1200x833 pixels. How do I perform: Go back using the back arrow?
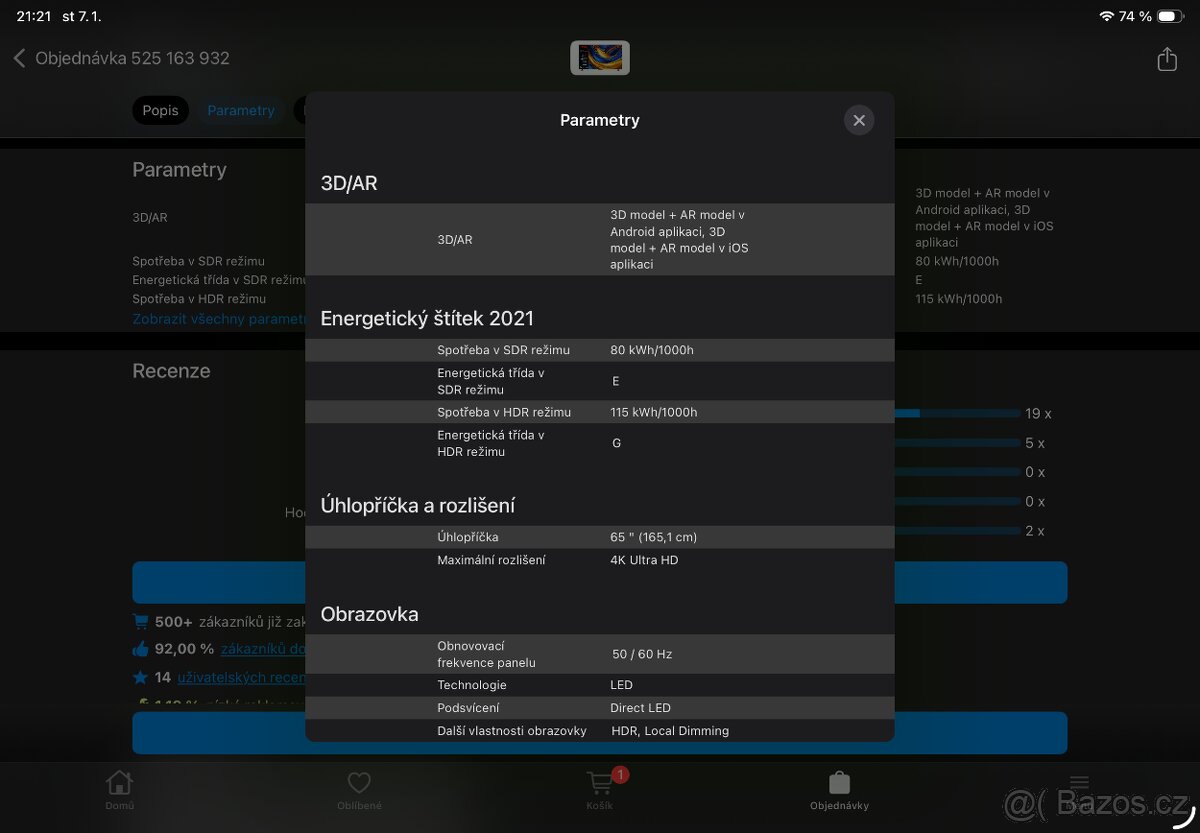click(20, 58)
